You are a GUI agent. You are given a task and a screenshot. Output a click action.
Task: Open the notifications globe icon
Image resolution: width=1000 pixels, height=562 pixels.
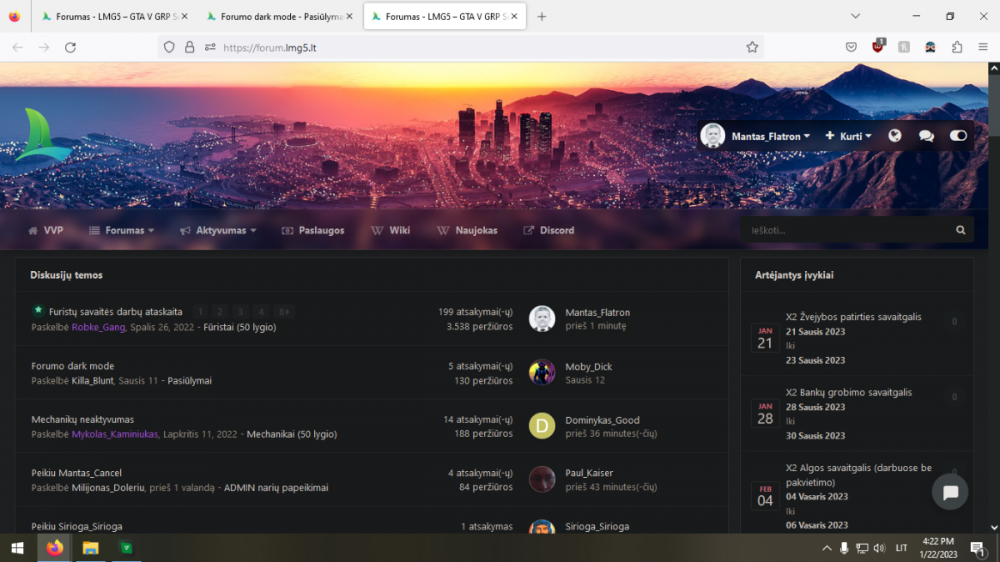pyautogui.click(x=895, y=136)
